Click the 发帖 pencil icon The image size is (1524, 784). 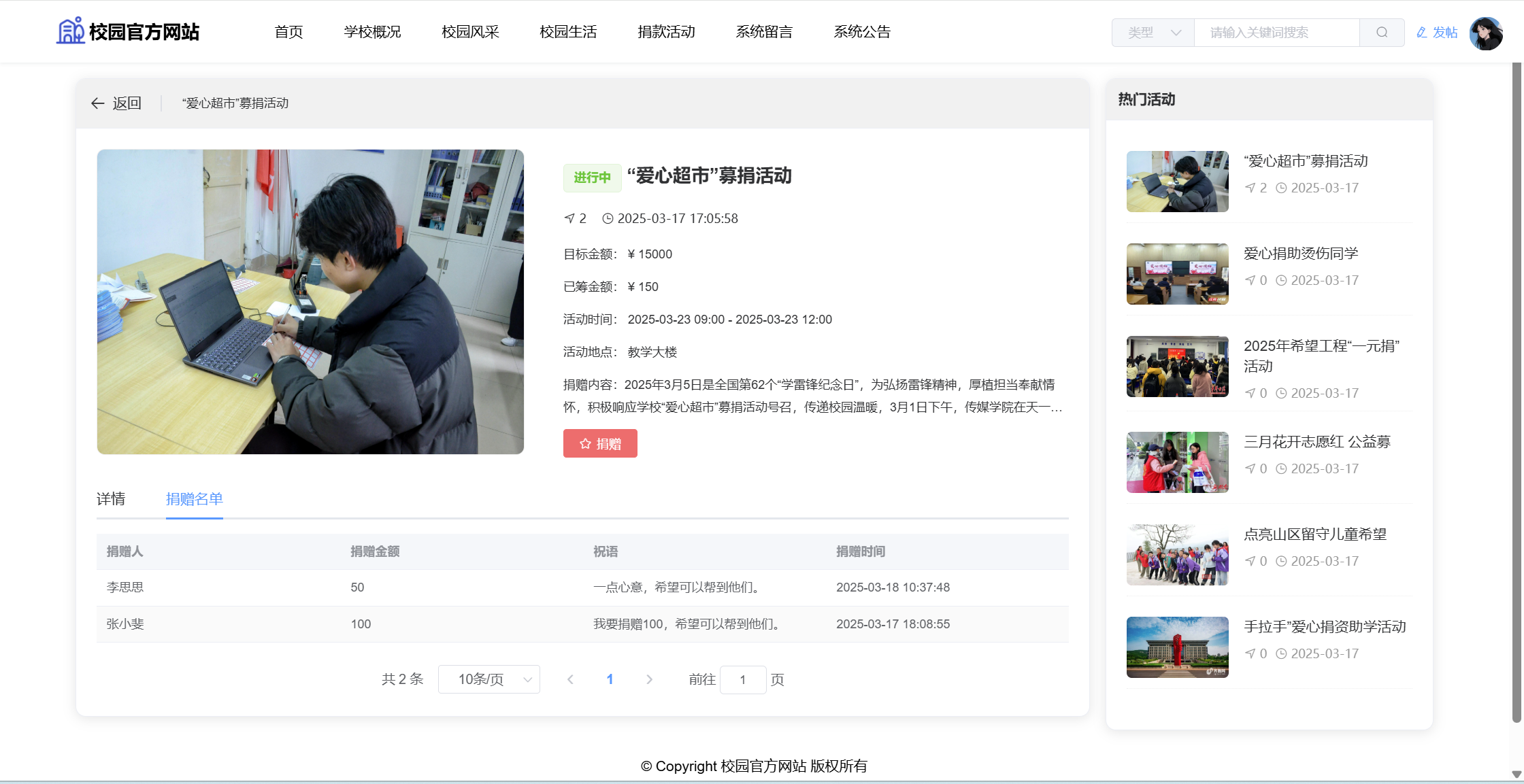point(1421,33)
